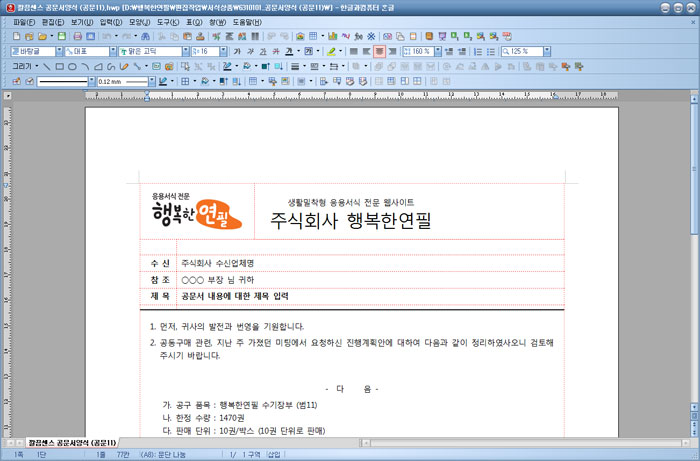Pick the highlighter color
Viewport: 700px width, 461px height.
[x=331, y=51]
